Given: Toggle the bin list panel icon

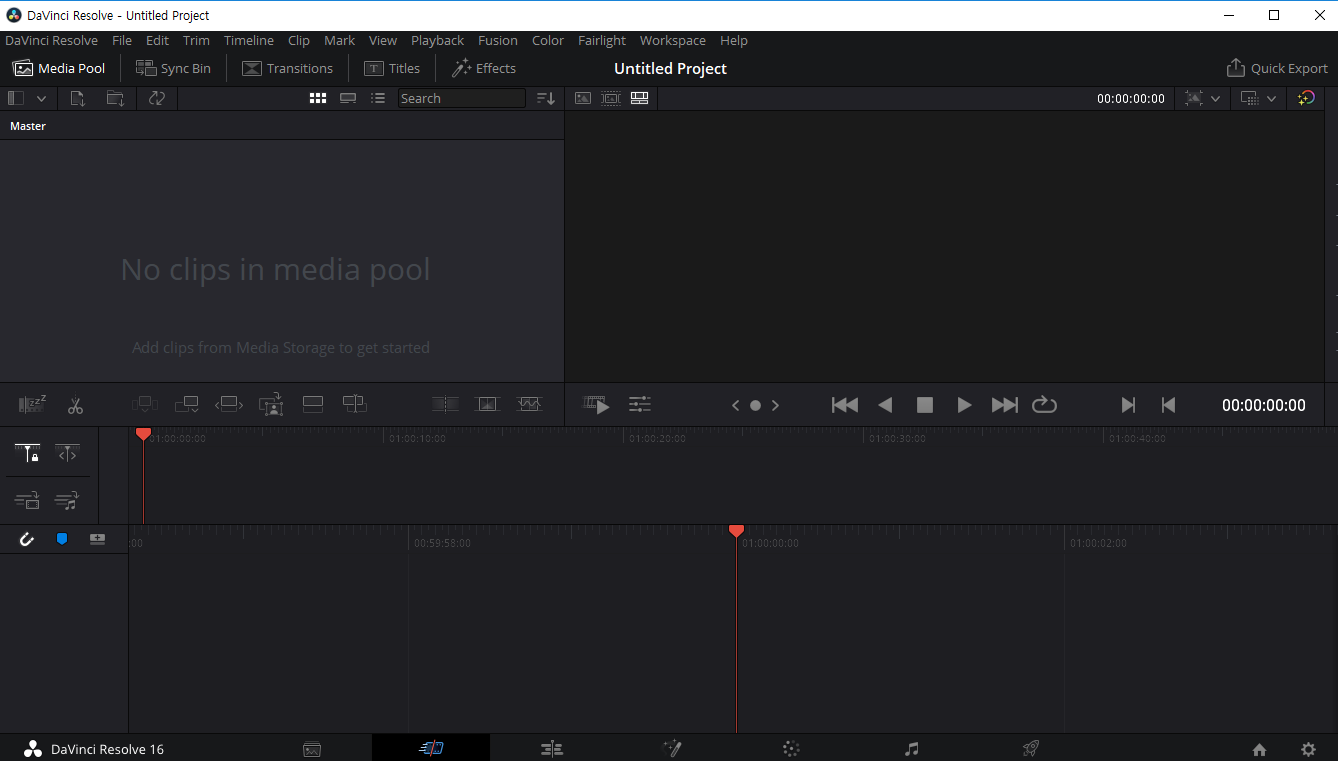Looking at the screenshot, I should [16, 98].
